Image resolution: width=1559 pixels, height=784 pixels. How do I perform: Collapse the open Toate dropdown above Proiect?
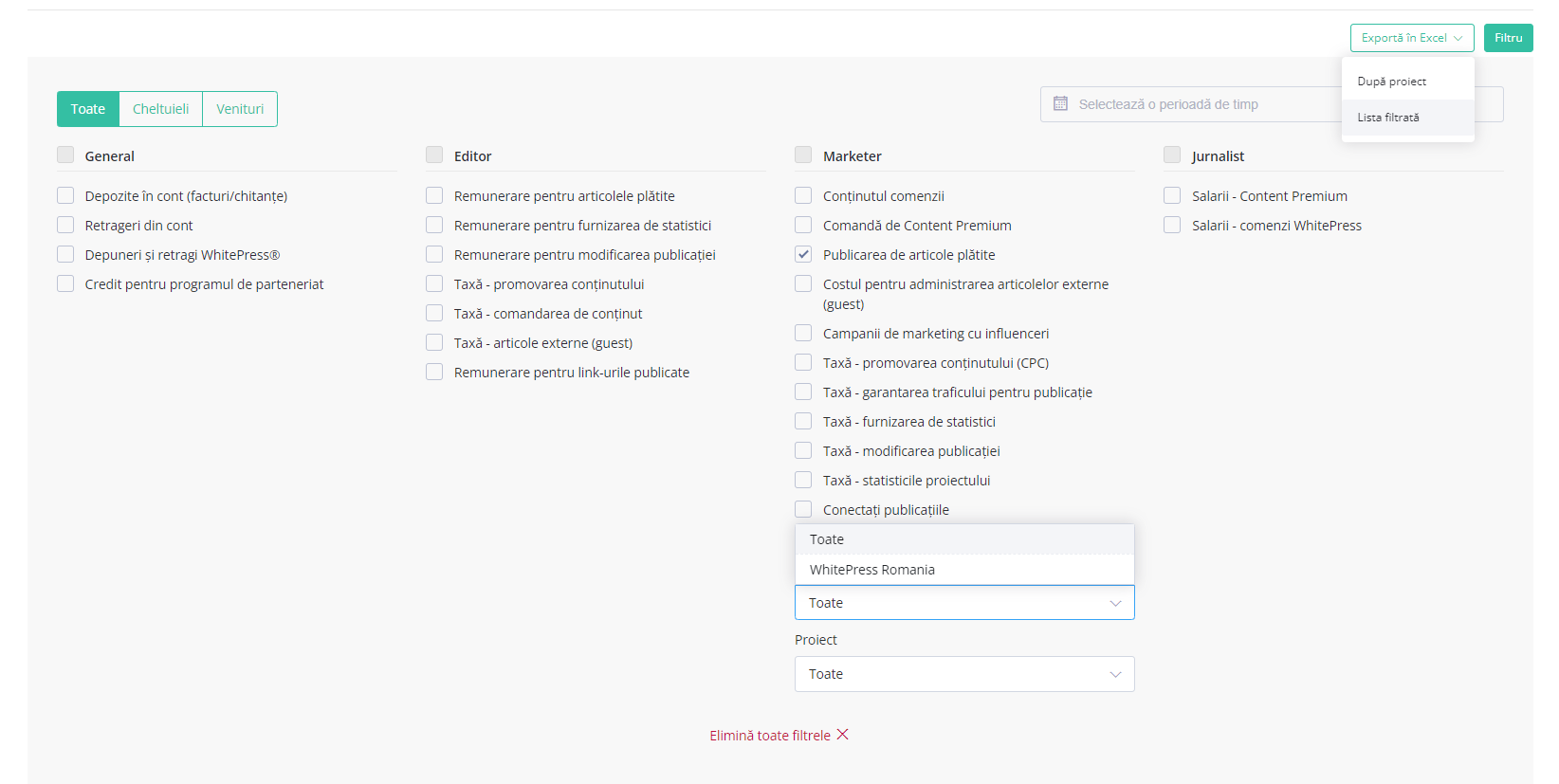click(964, 603)
